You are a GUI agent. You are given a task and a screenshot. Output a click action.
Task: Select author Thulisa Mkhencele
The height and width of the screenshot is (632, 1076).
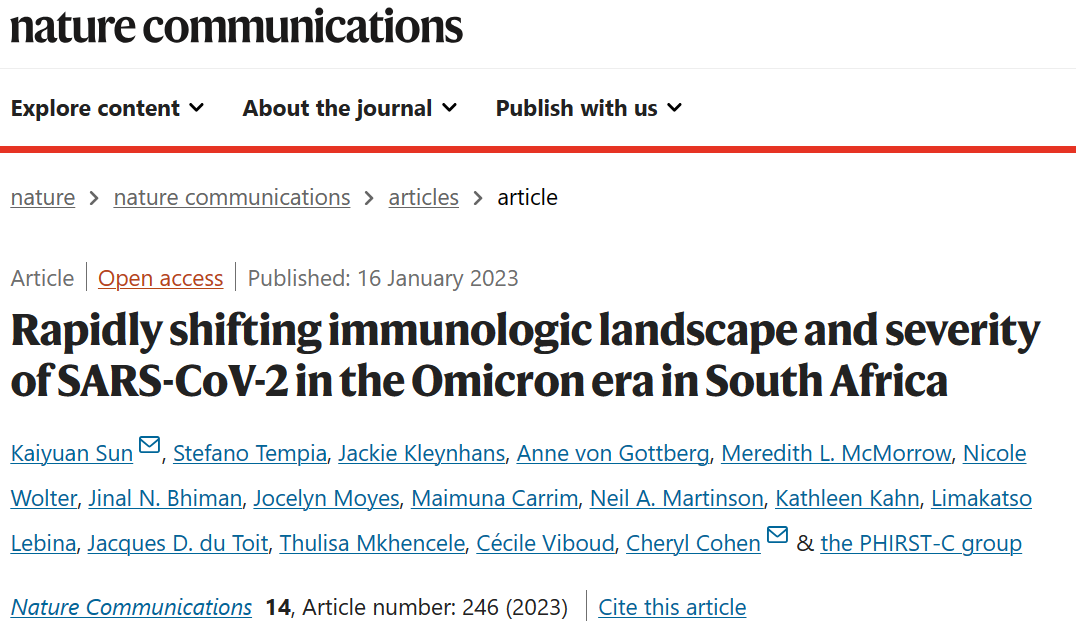(372, 543)
